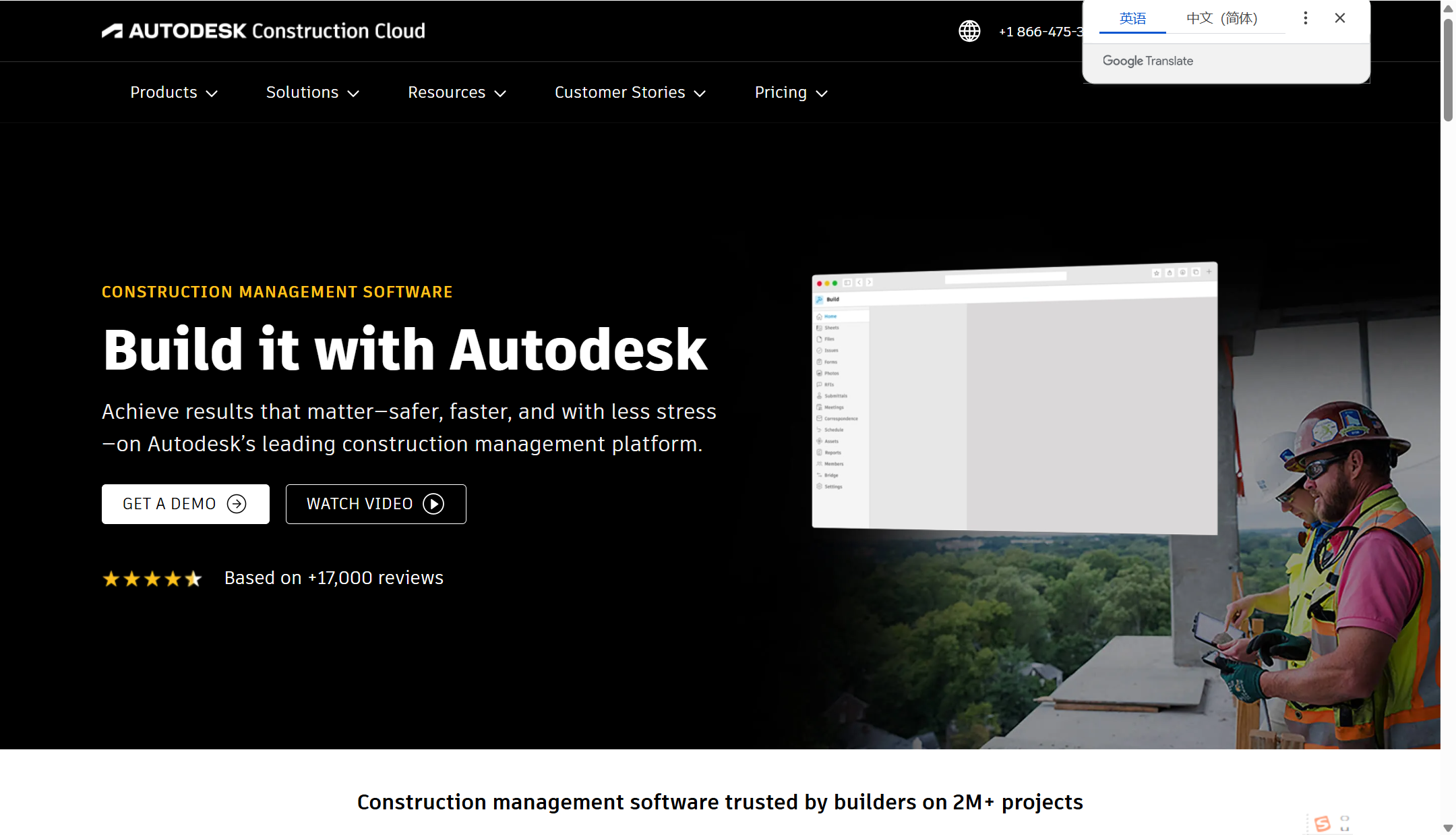The image size is (1456, 835).
Task: Click the Autodesk Construction Cloud logo
Action: (263, 31)
